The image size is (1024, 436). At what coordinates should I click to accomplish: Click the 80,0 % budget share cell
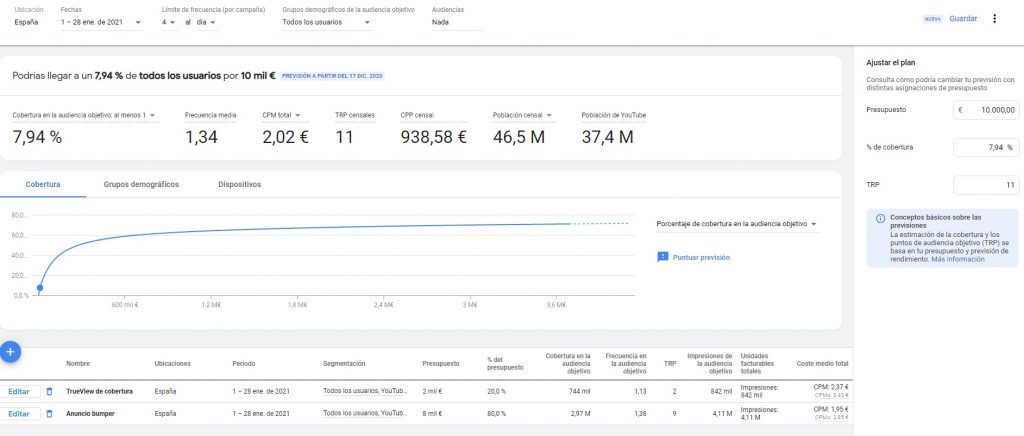point(496,414)
